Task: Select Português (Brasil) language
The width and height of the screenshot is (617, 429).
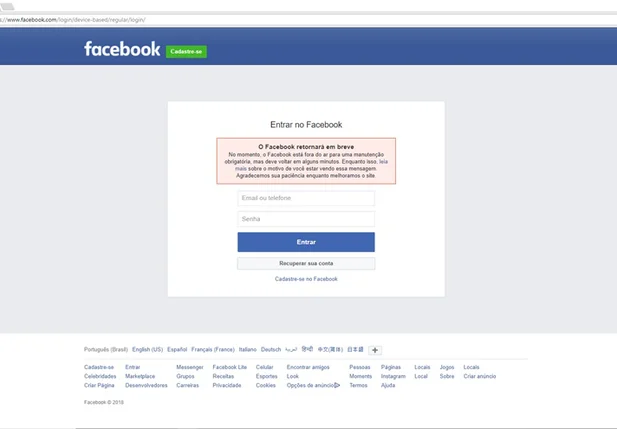Action: click(x=106, y=349)
